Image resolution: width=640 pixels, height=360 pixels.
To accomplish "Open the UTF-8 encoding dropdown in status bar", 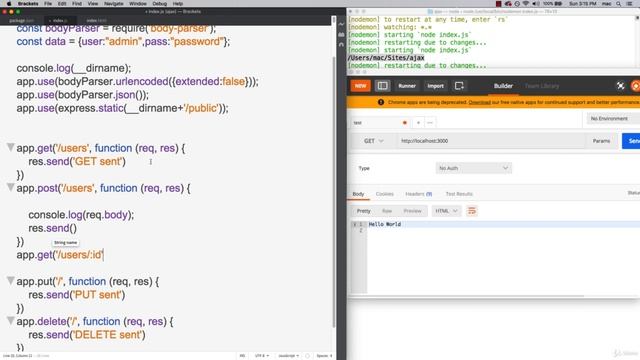I will coord(262,356).
